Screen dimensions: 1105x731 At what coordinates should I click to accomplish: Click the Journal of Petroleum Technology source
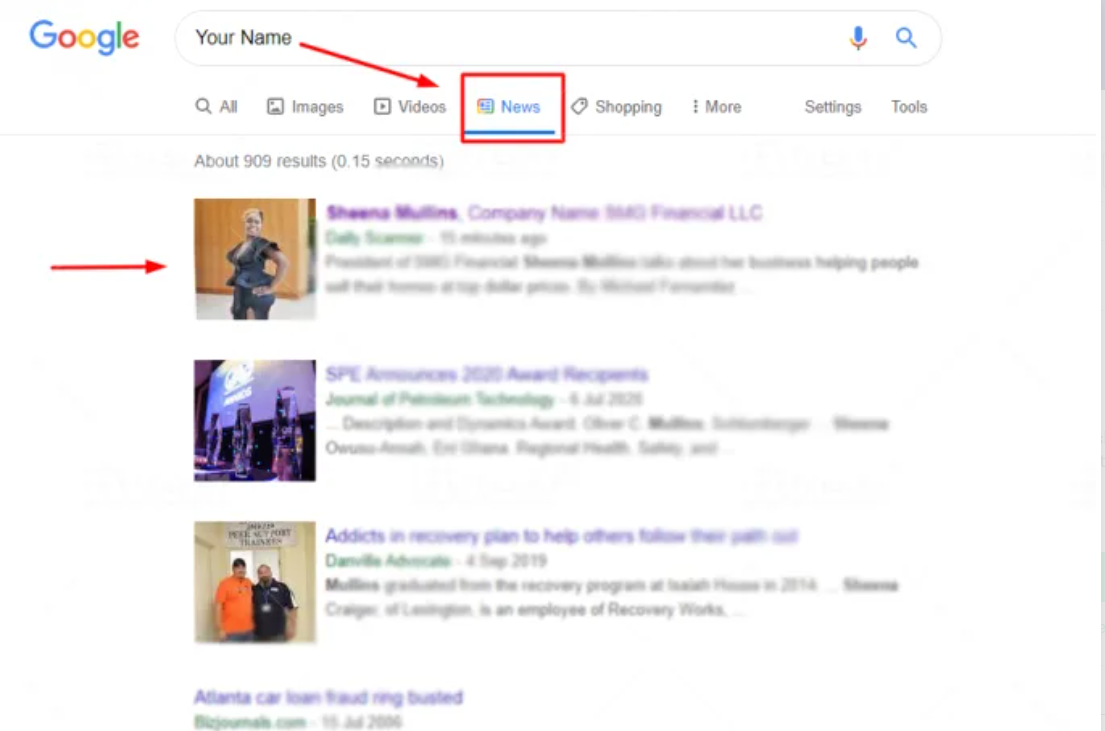(x=439, y=399)
